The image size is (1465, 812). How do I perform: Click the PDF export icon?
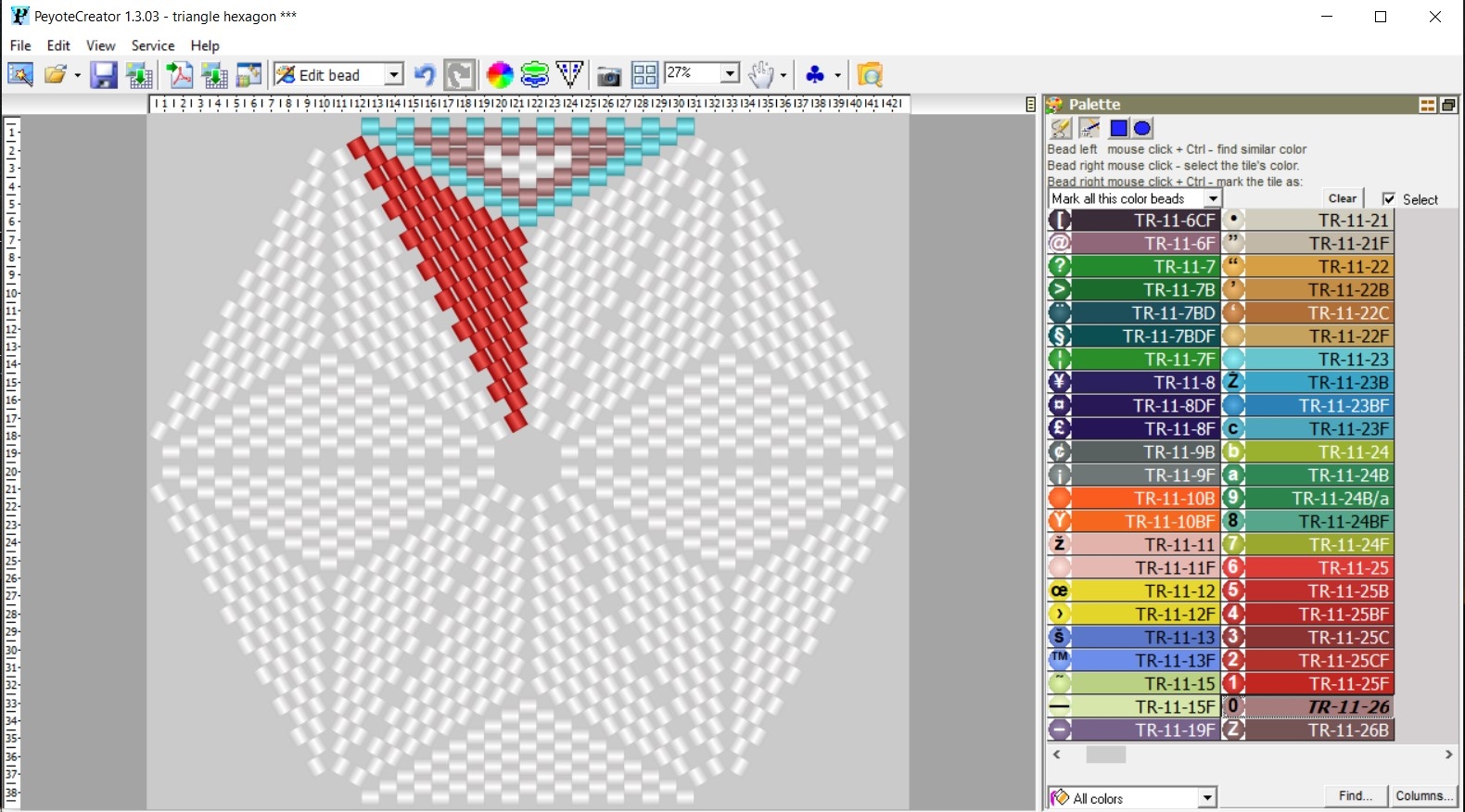click(x=179, y=75)
